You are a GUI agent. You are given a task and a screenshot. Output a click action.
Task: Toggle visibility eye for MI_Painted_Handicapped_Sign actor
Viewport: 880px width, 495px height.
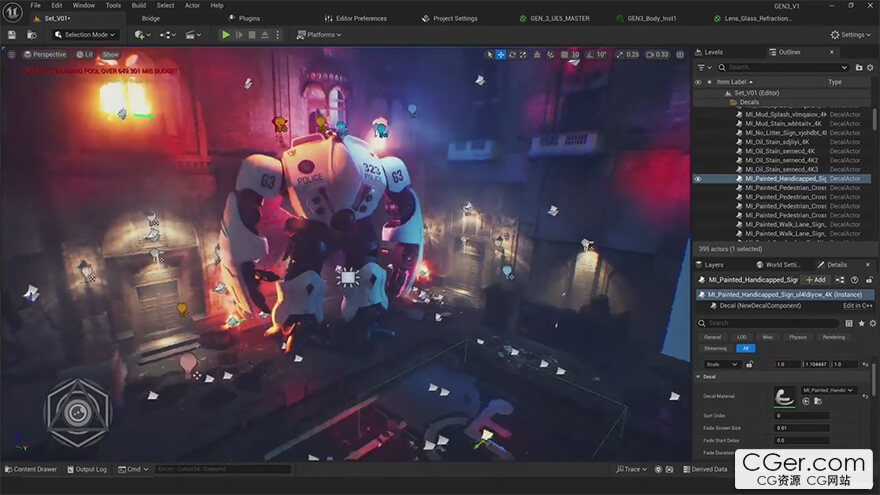698,179
